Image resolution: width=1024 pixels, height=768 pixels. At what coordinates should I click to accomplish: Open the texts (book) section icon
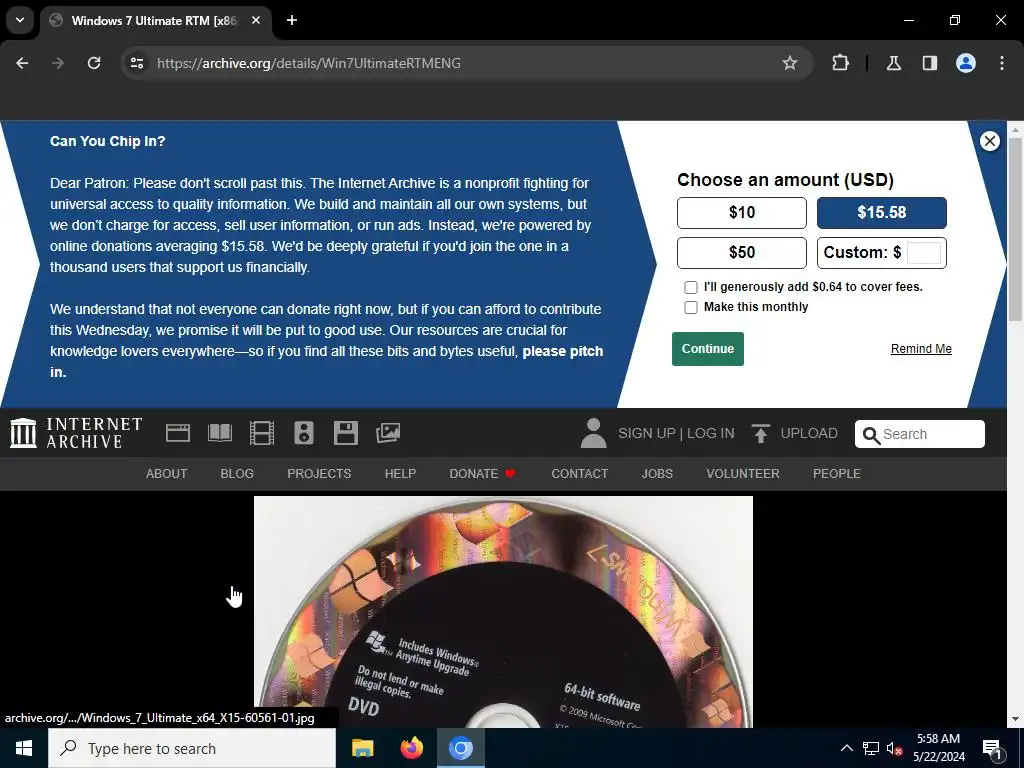[x=219, y=433]
